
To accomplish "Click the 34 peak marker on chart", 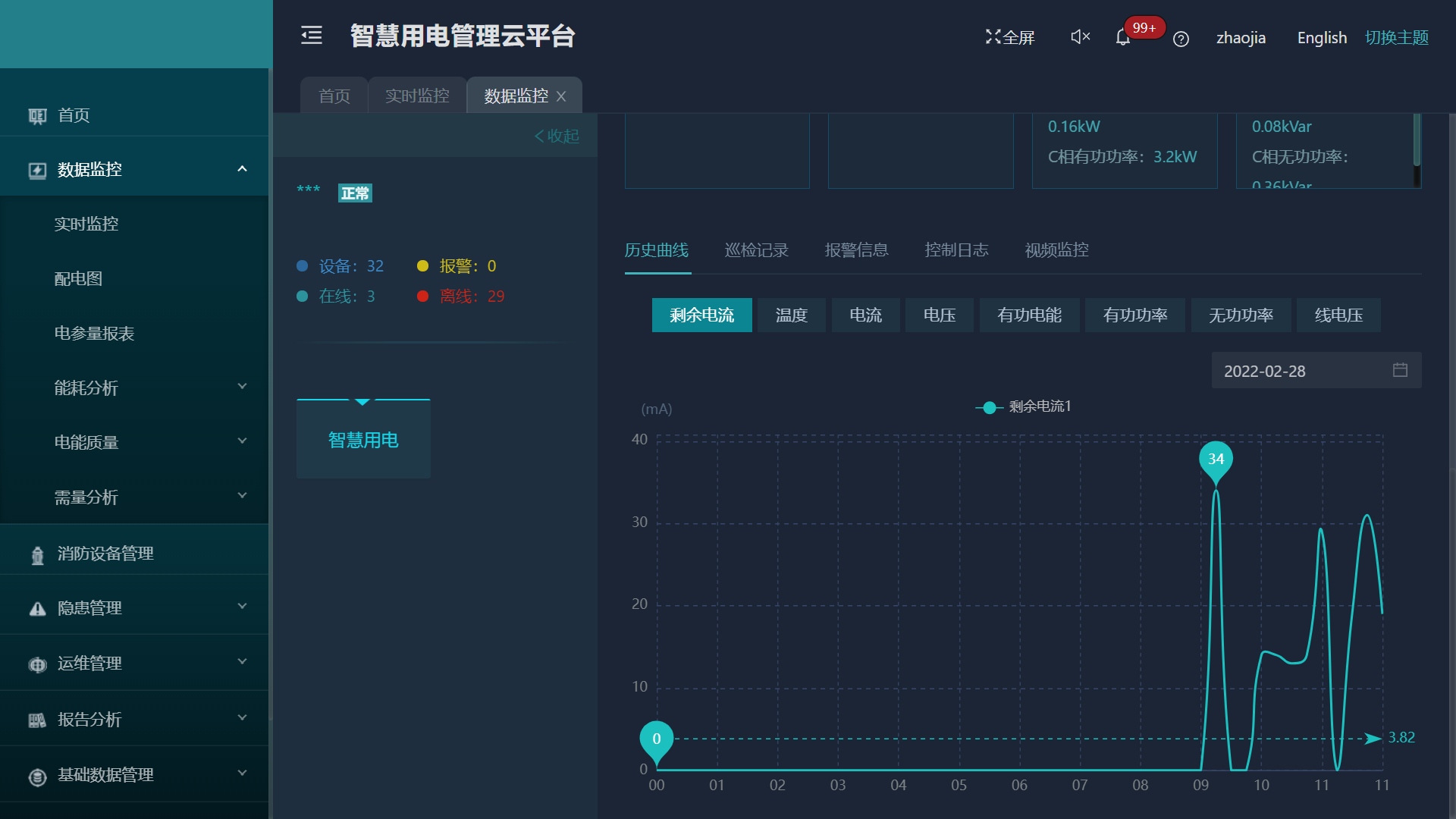I will tap(1216, 460).
